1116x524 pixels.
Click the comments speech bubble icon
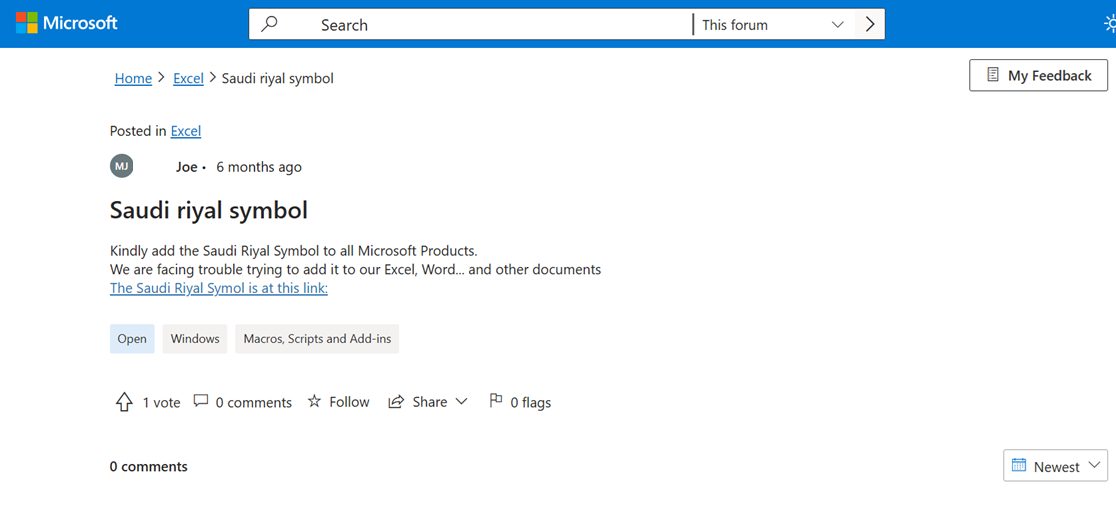pyautogui.click(x=201, y=401)
